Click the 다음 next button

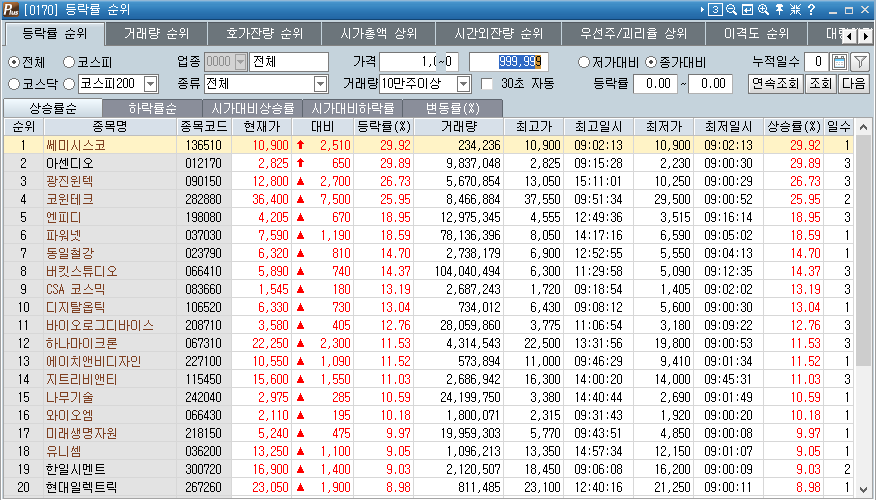click(854, 84)
